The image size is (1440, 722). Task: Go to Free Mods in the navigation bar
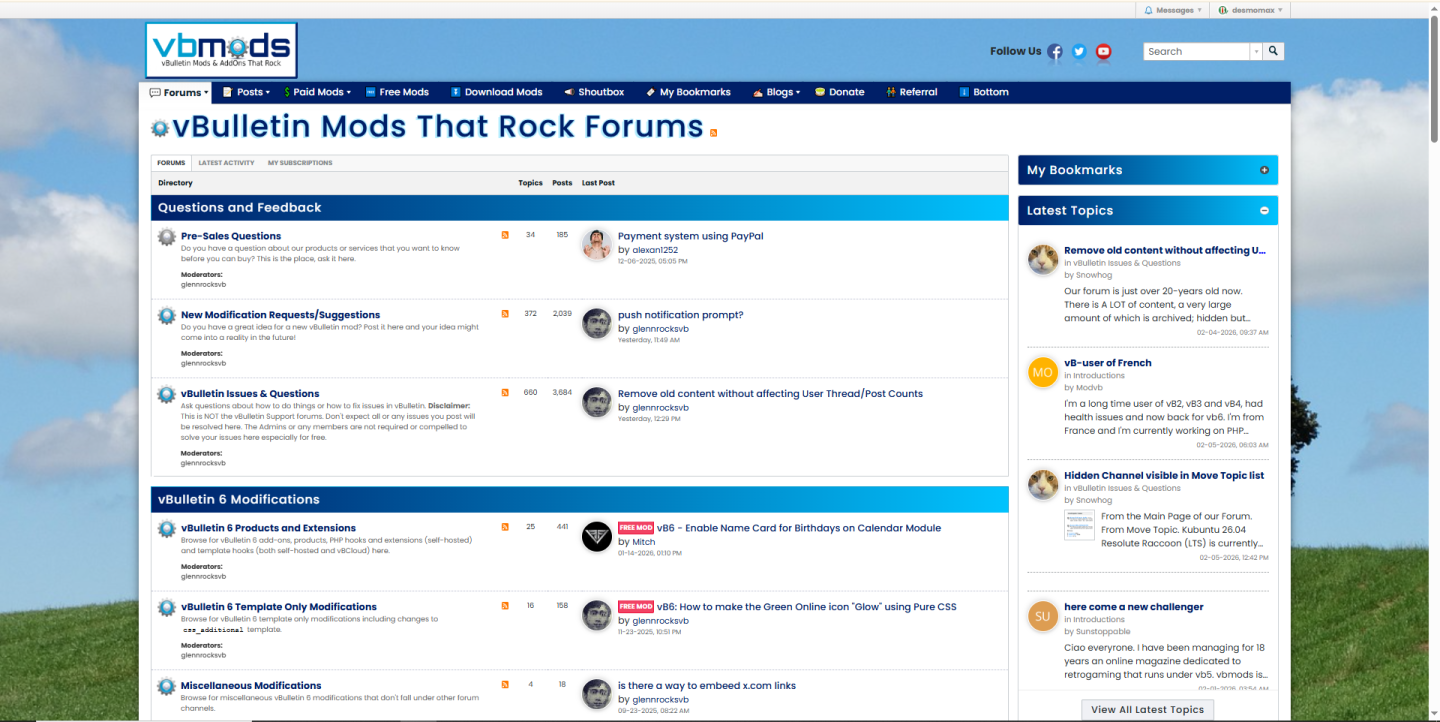point(397,92)
